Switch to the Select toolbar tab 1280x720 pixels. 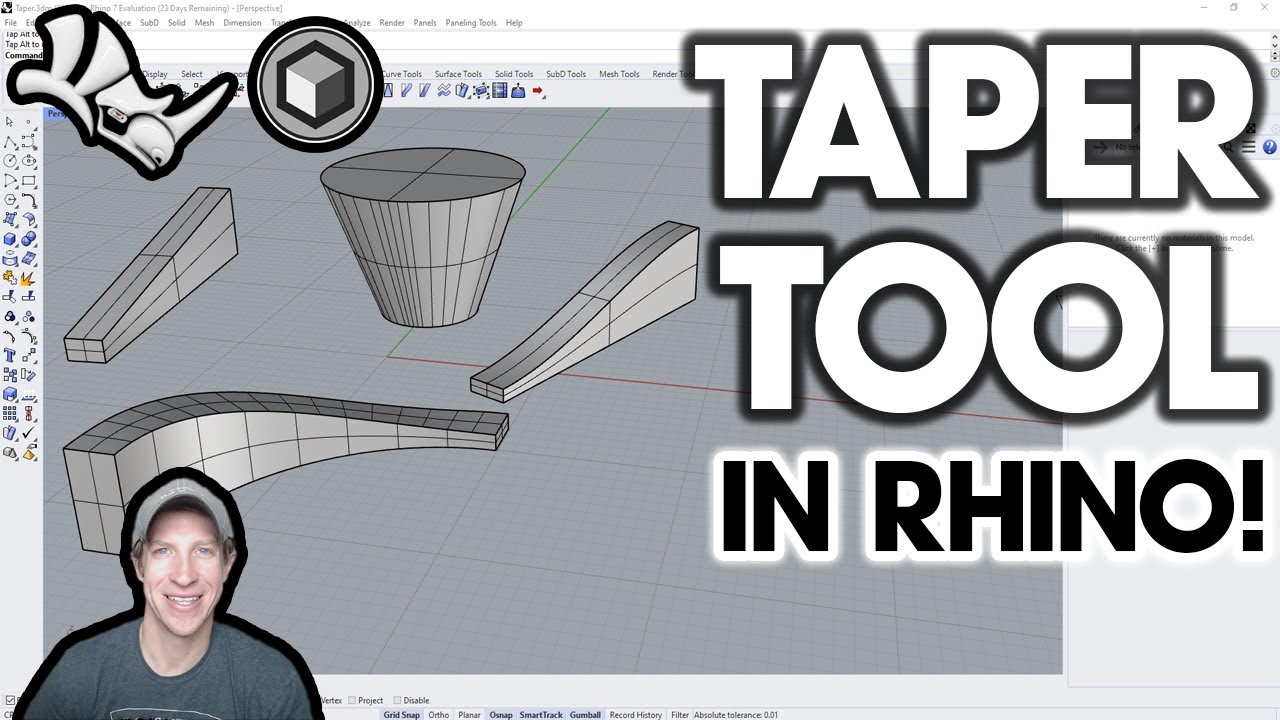[192, 74]
